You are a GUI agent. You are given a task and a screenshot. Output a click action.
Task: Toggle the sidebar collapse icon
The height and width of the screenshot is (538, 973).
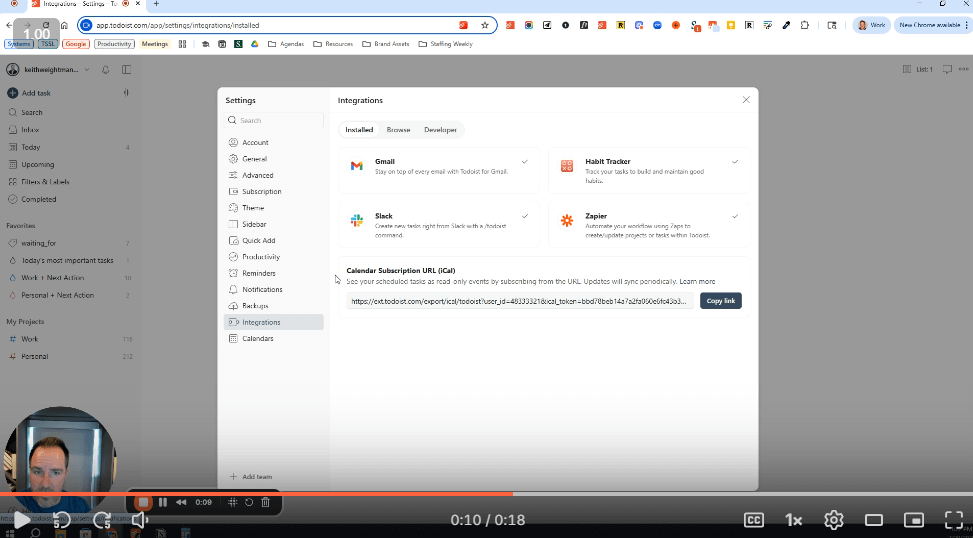127,69
